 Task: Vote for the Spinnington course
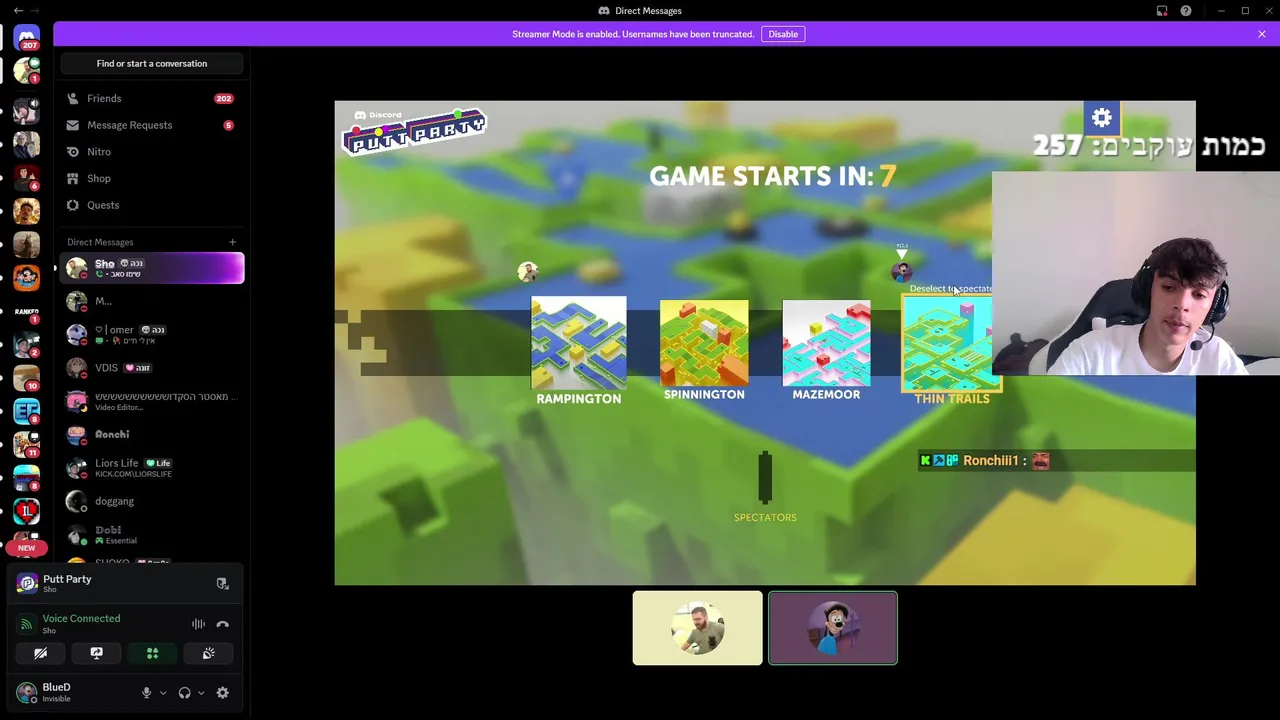pos(704,350)
